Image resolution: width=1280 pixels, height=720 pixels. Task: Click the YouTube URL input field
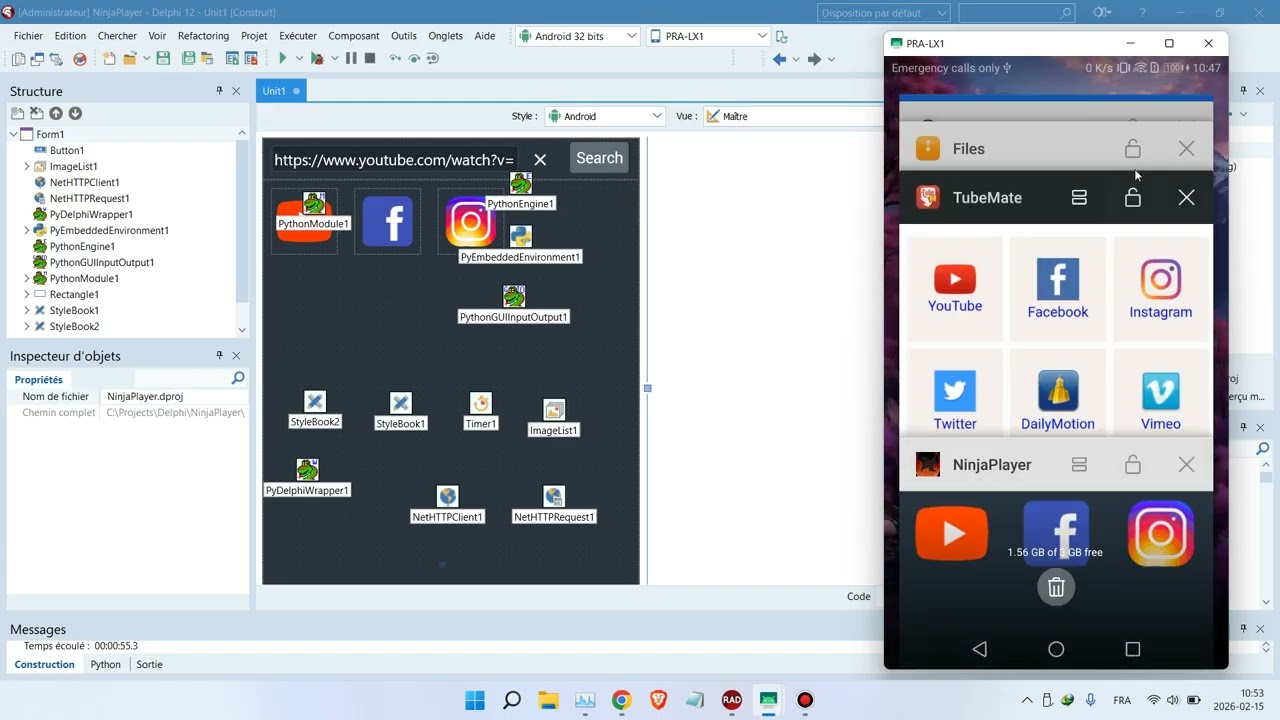tap(395, 160)
